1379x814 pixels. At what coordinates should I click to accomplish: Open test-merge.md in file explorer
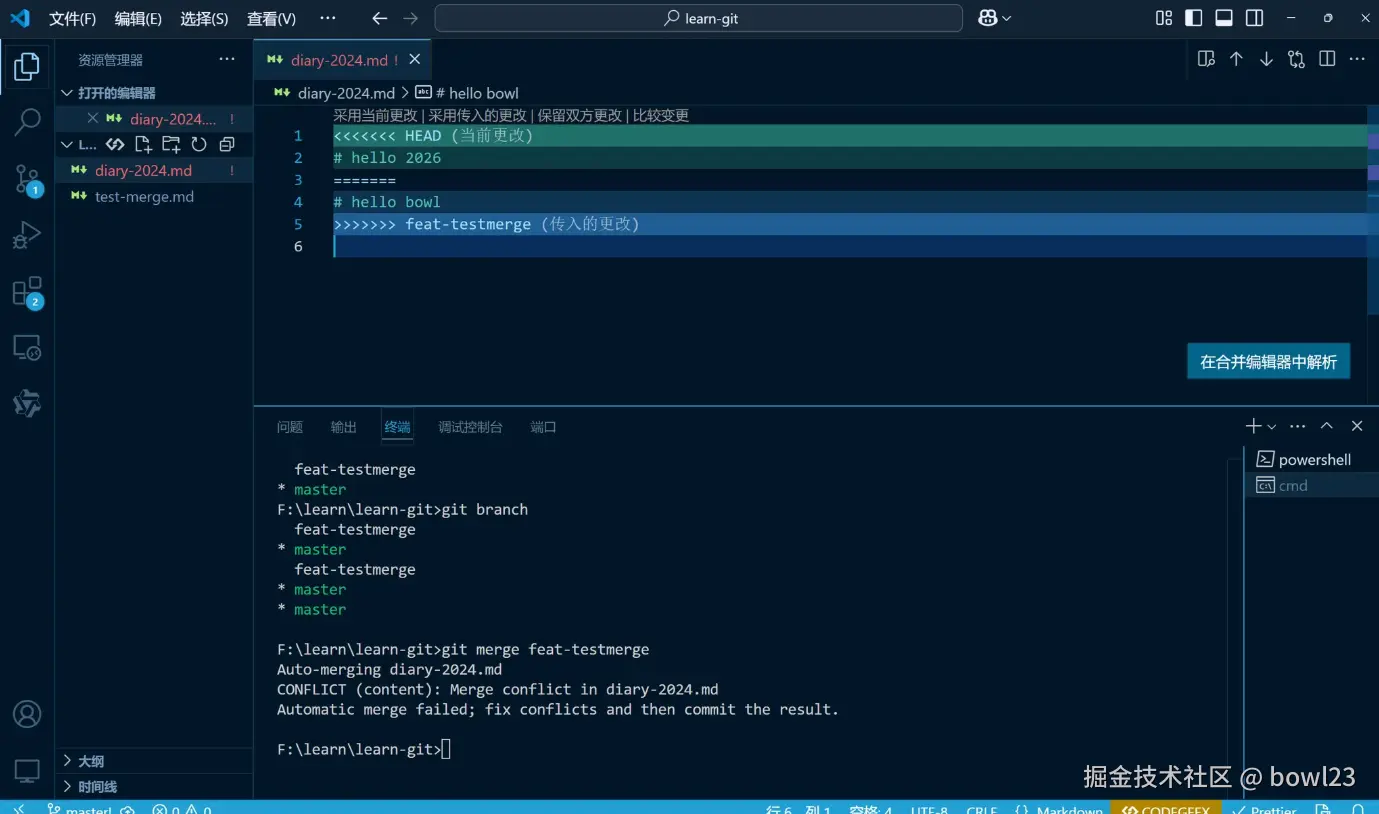153,196
